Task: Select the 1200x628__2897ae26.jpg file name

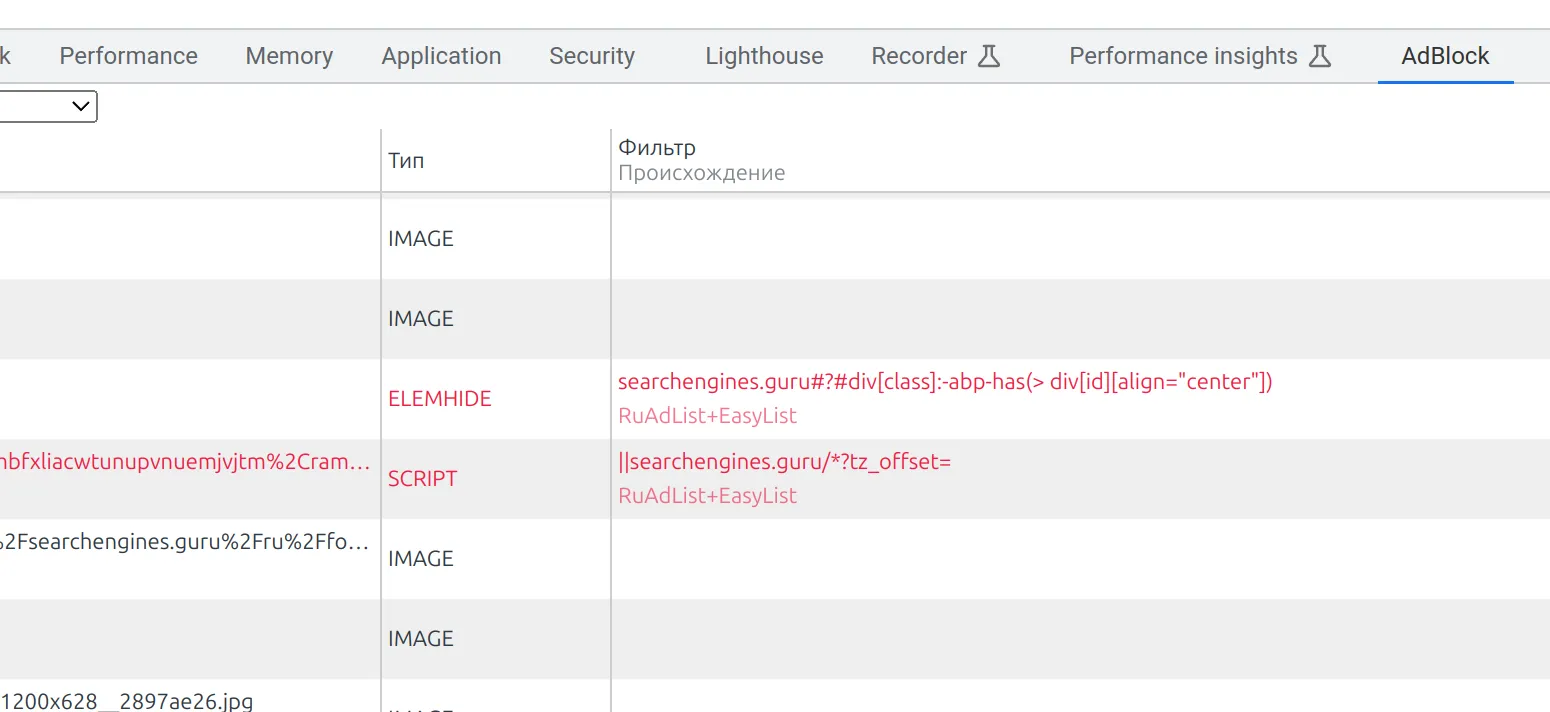Action: click(127, 701)
